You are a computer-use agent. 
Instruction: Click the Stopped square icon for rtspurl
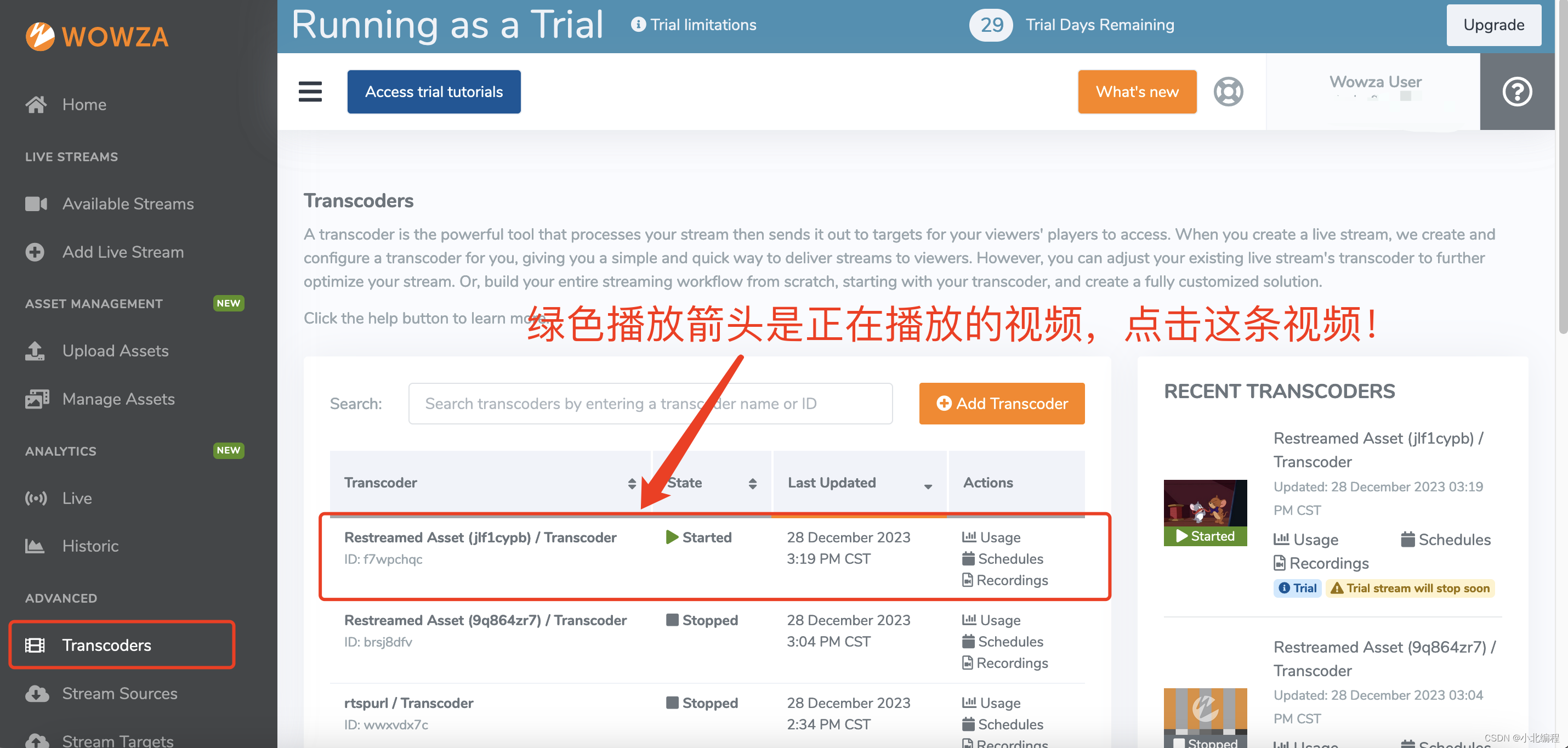[672, 703]
